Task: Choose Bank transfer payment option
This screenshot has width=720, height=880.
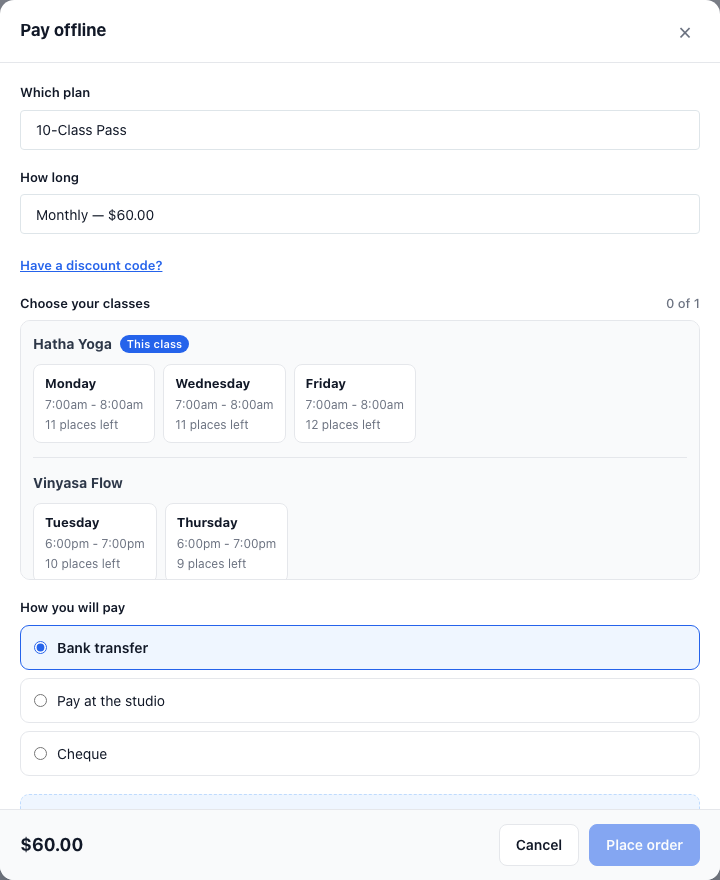Action: (360, 648)
